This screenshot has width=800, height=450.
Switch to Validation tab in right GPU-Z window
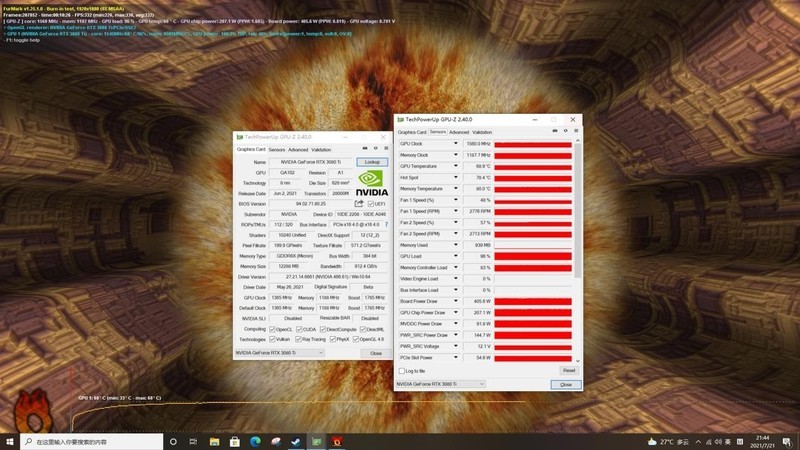(482, 132)
